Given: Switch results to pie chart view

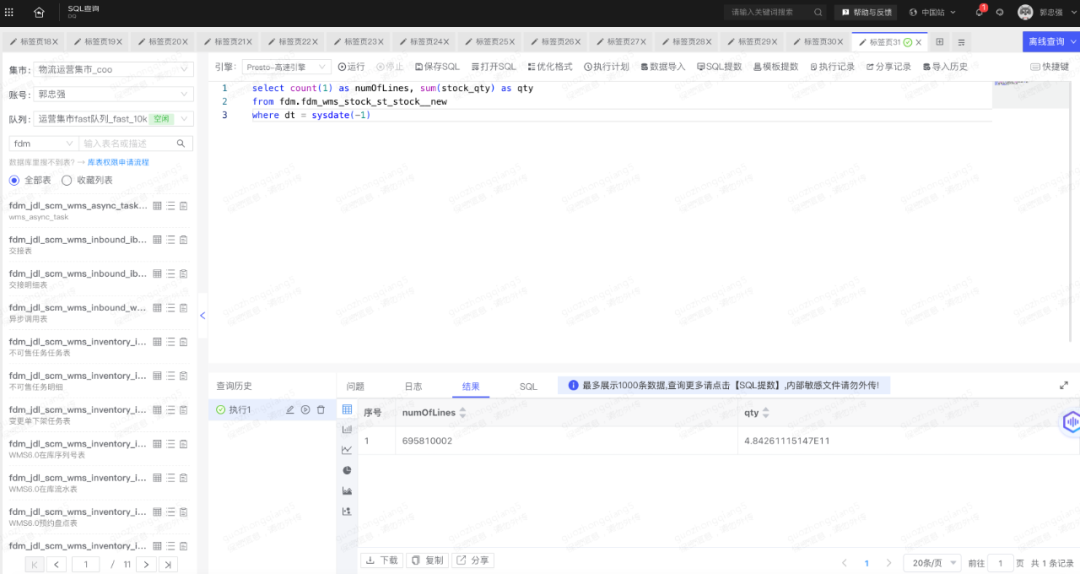Looking at the screenshot, I should 347,470.
